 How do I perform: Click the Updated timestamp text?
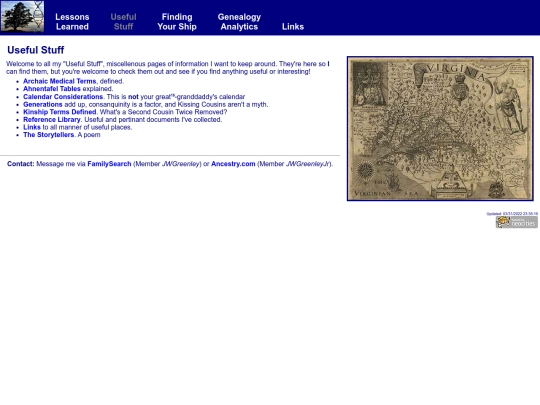512,214
